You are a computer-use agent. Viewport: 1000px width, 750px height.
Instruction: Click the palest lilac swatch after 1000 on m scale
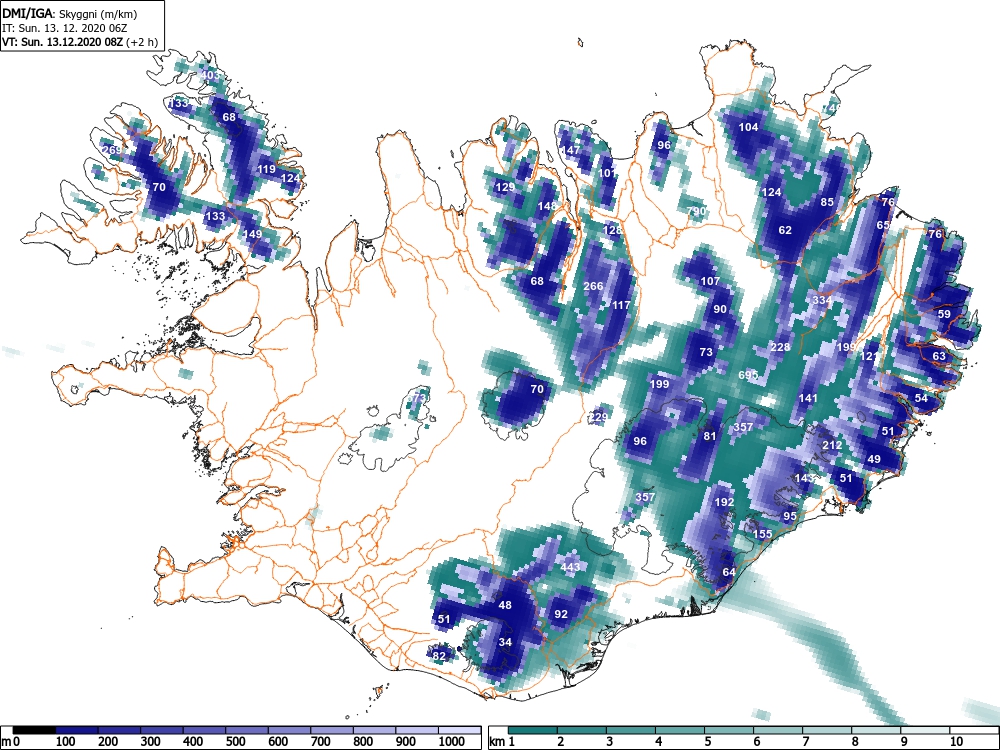pyautogui.click(x=459, y=730)
